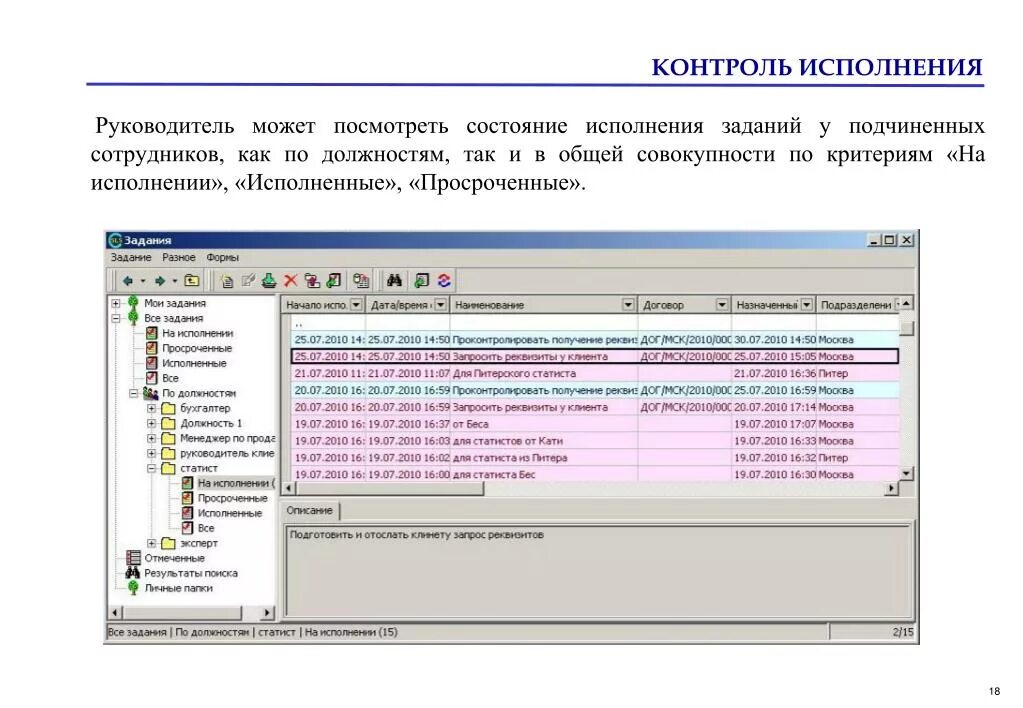1023x708 pixels.
Task: Select На исполнении under Все задания
Action: [198, 333]
